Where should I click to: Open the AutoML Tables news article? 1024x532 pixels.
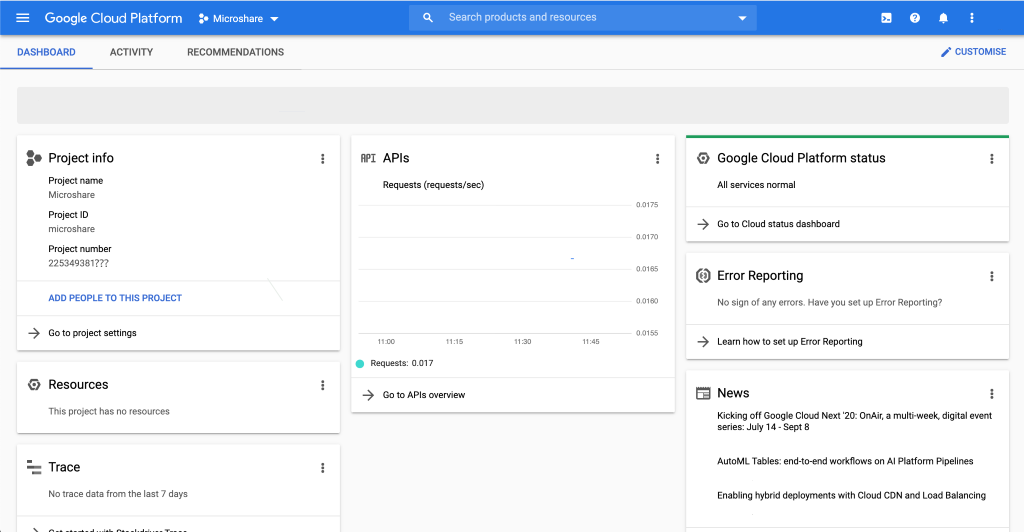coord(845,461)
